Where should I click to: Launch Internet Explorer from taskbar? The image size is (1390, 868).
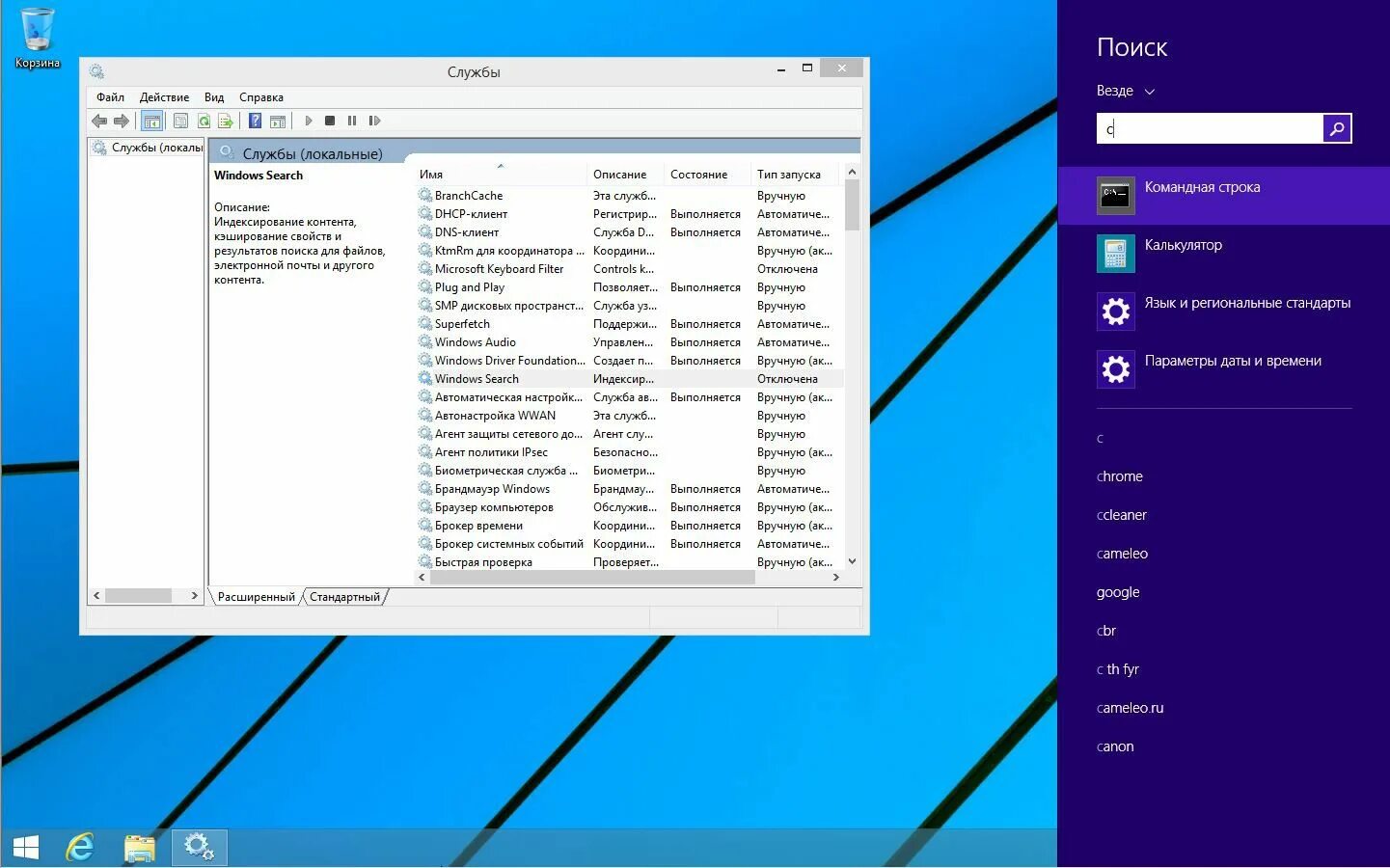coord(79,848)
